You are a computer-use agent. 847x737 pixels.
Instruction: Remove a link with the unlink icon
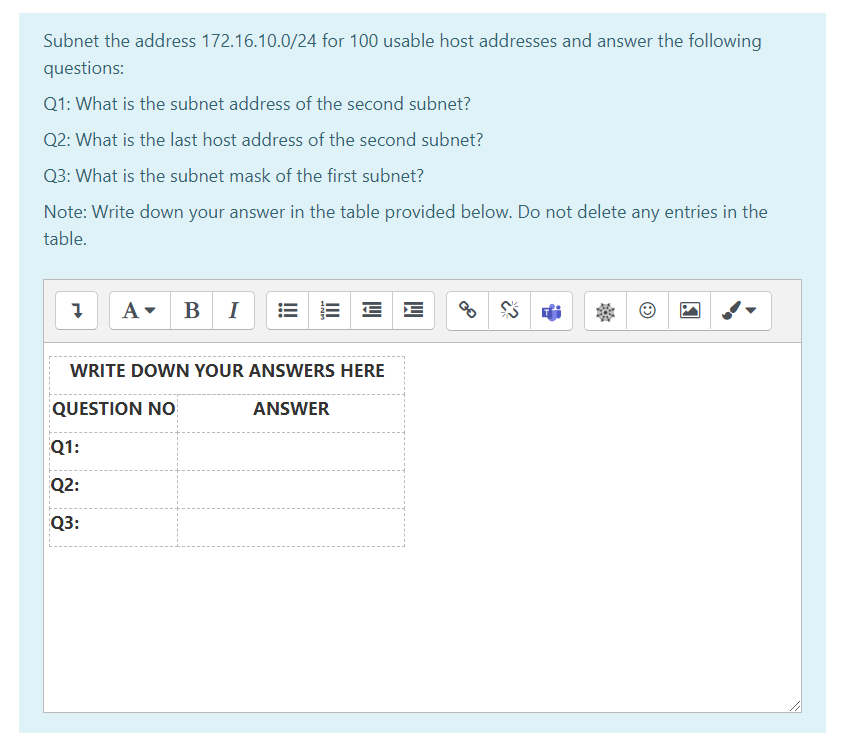509,311
